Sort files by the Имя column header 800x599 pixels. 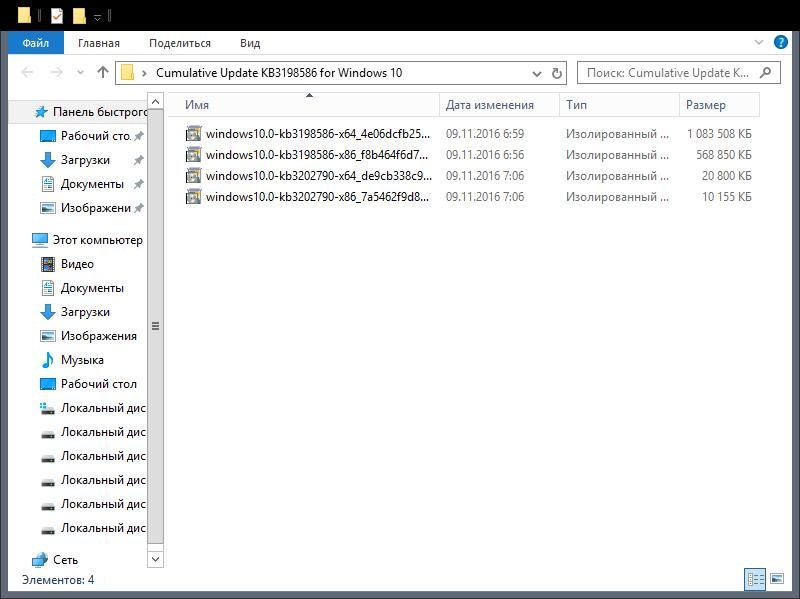304,105
